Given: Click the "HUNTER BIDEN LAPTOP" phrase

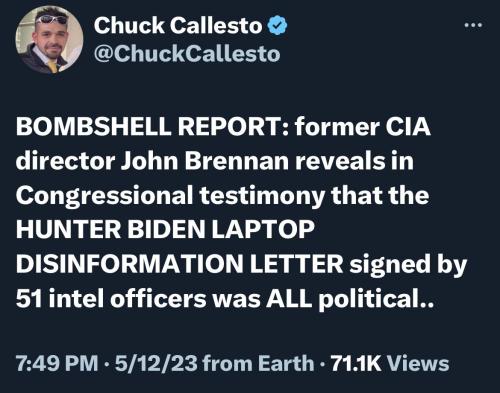Looking at the screenshot, I should click(x=165, y=230).
